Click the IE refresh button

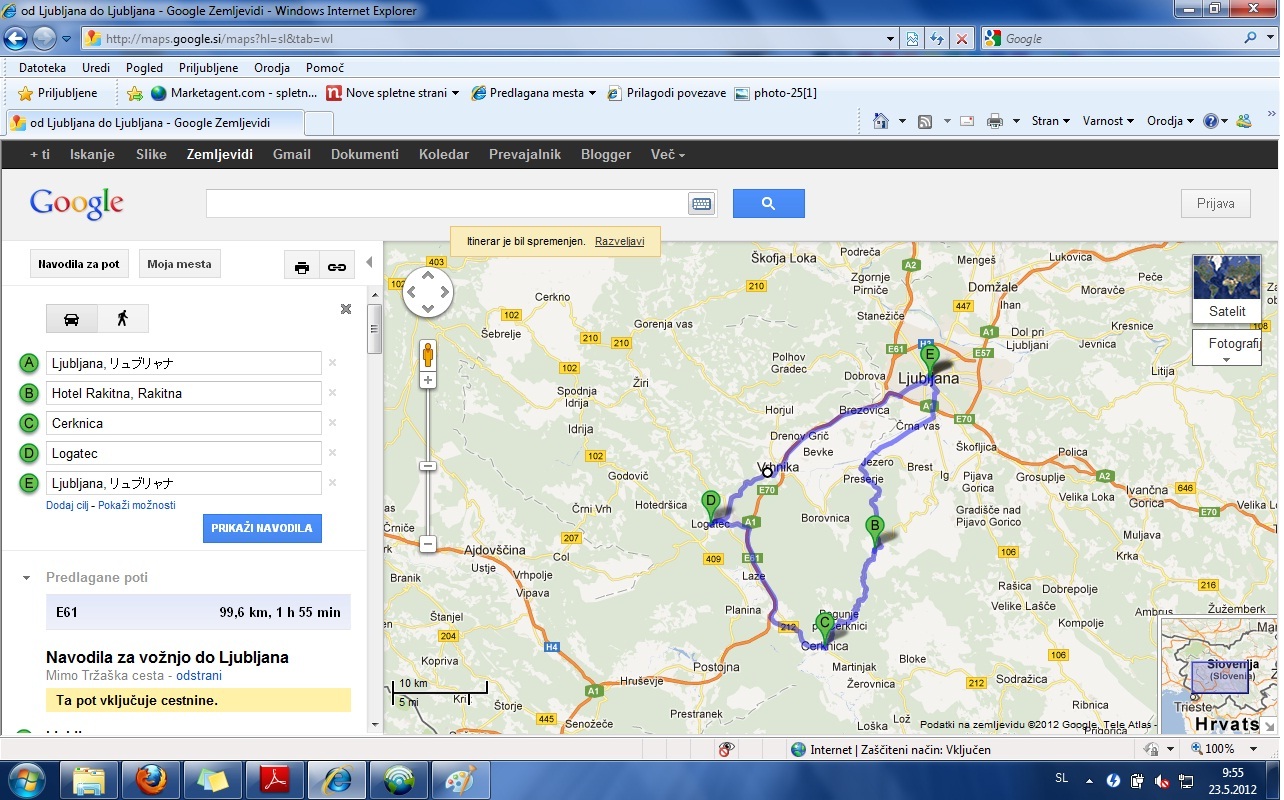click(x=937, y=39)
